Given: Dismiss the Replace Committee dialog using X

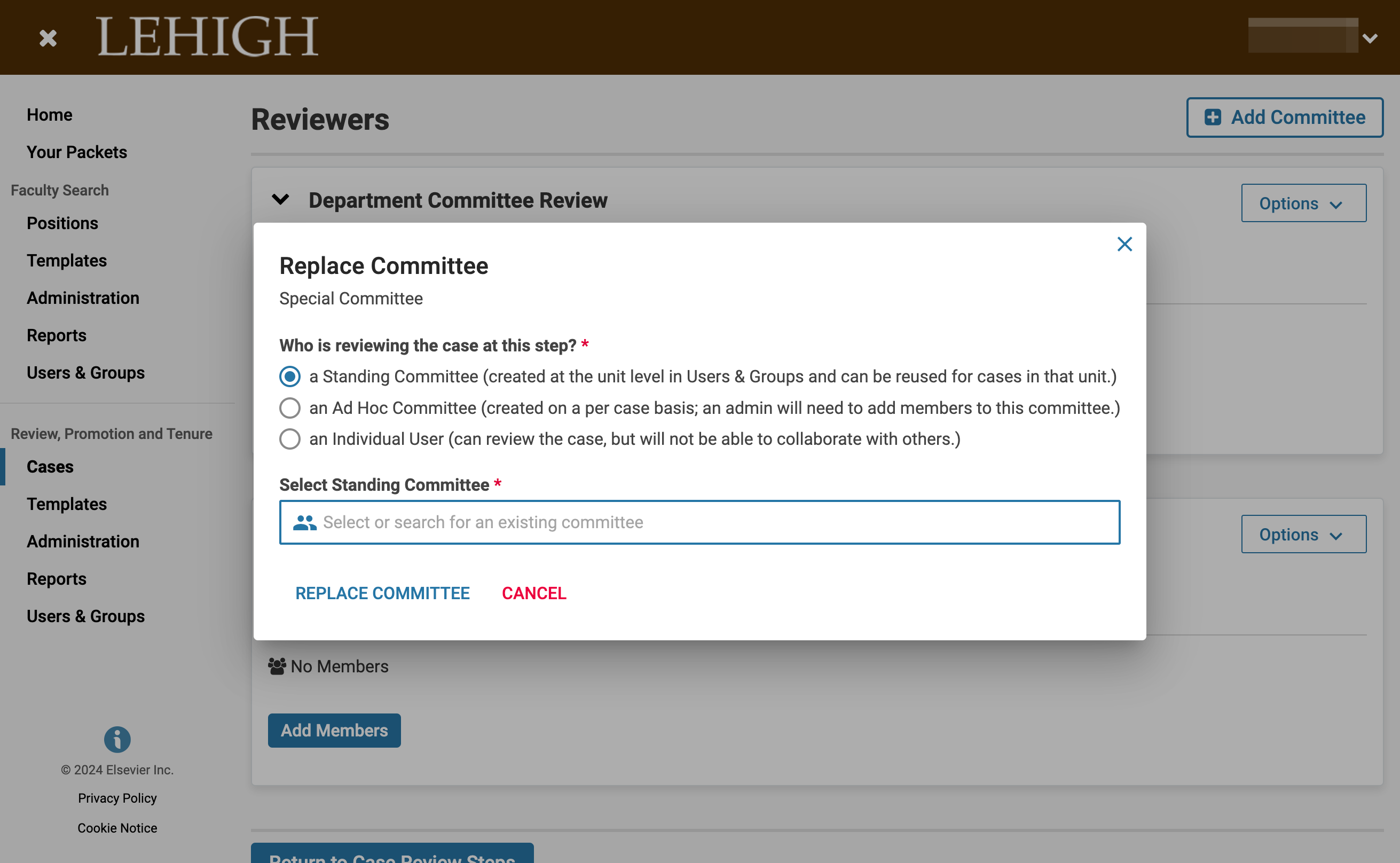Looking at the screenshot, I should [1124, 244].
